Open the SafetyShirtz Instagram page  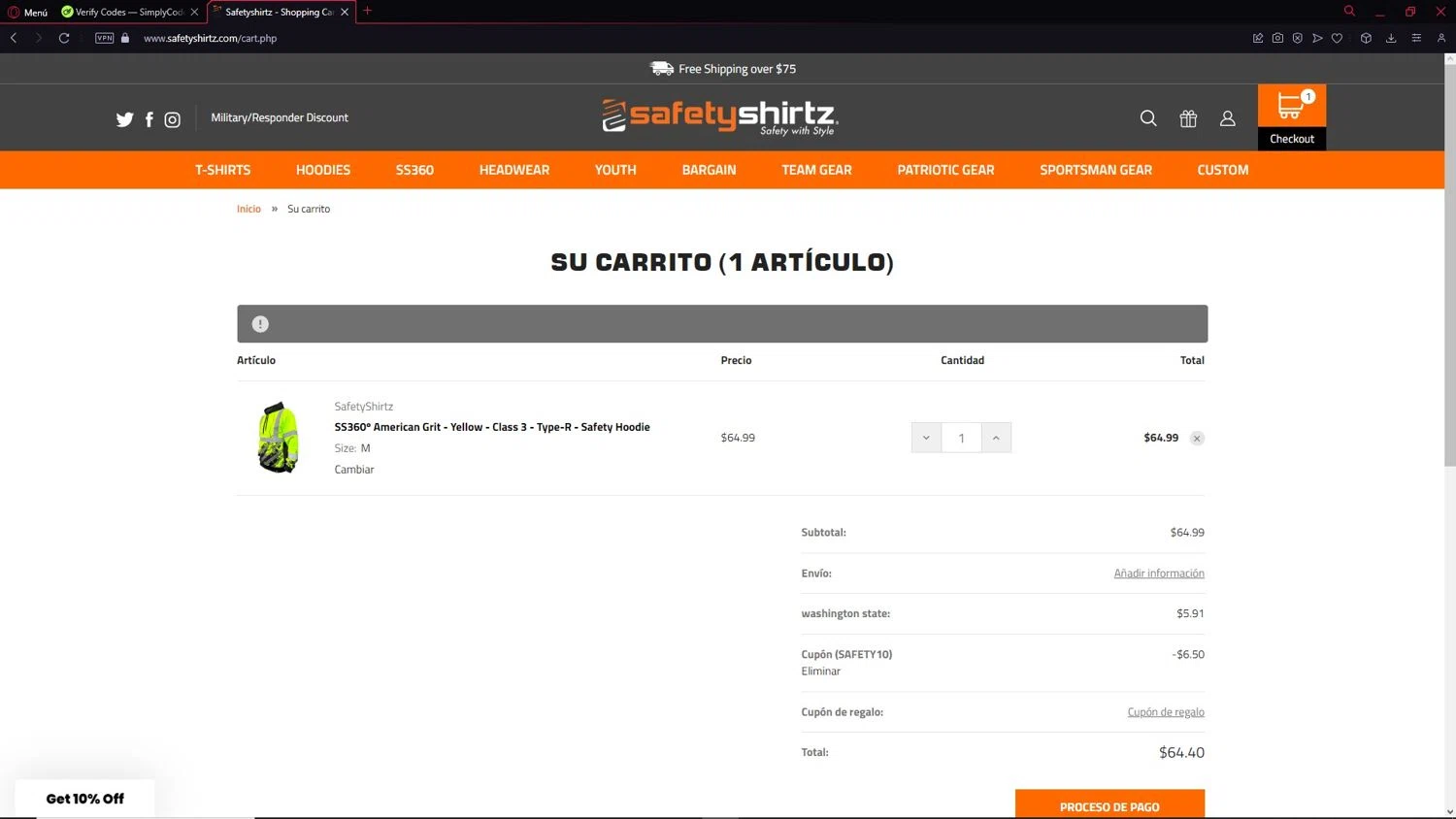[172, 119]
